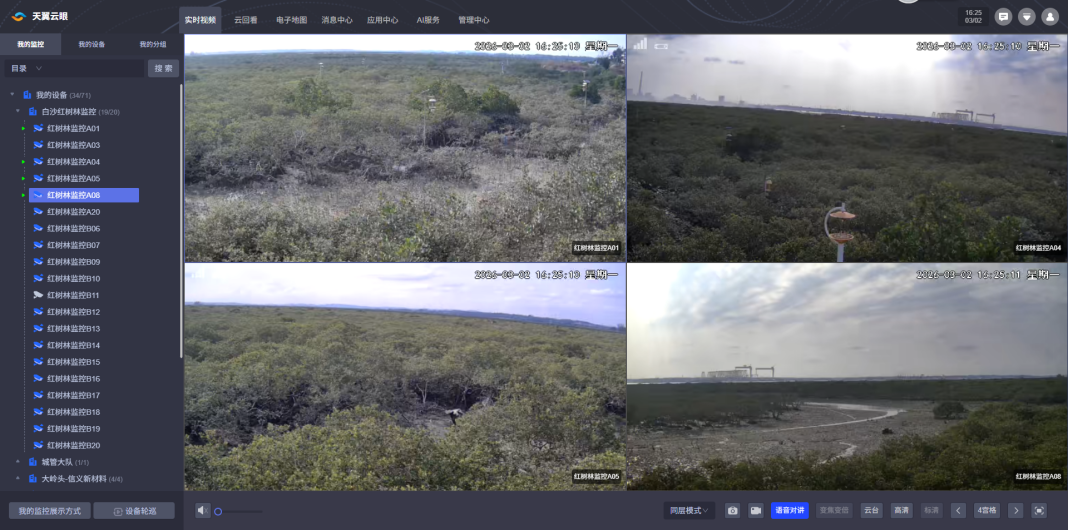The height and width of the screenshot is (530, 1068).
Task: Go to previous page of video grid
Action: (958, 510)
